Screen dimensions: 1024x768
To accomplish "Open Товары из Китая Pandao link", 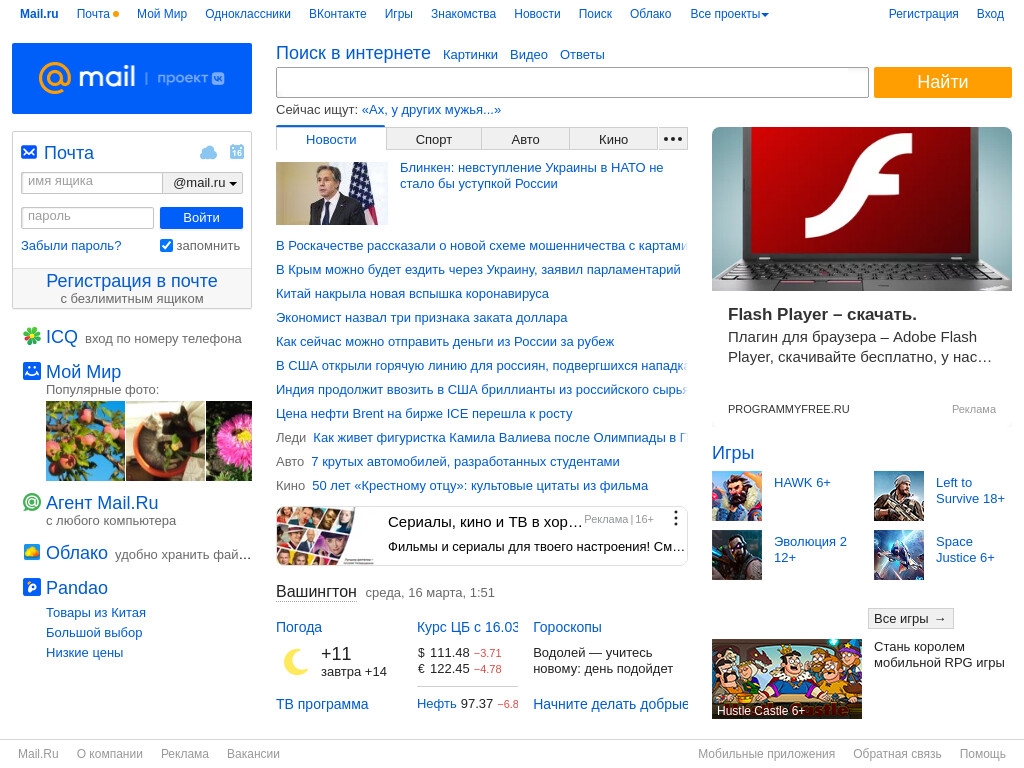I will click(x=95, y=613).
